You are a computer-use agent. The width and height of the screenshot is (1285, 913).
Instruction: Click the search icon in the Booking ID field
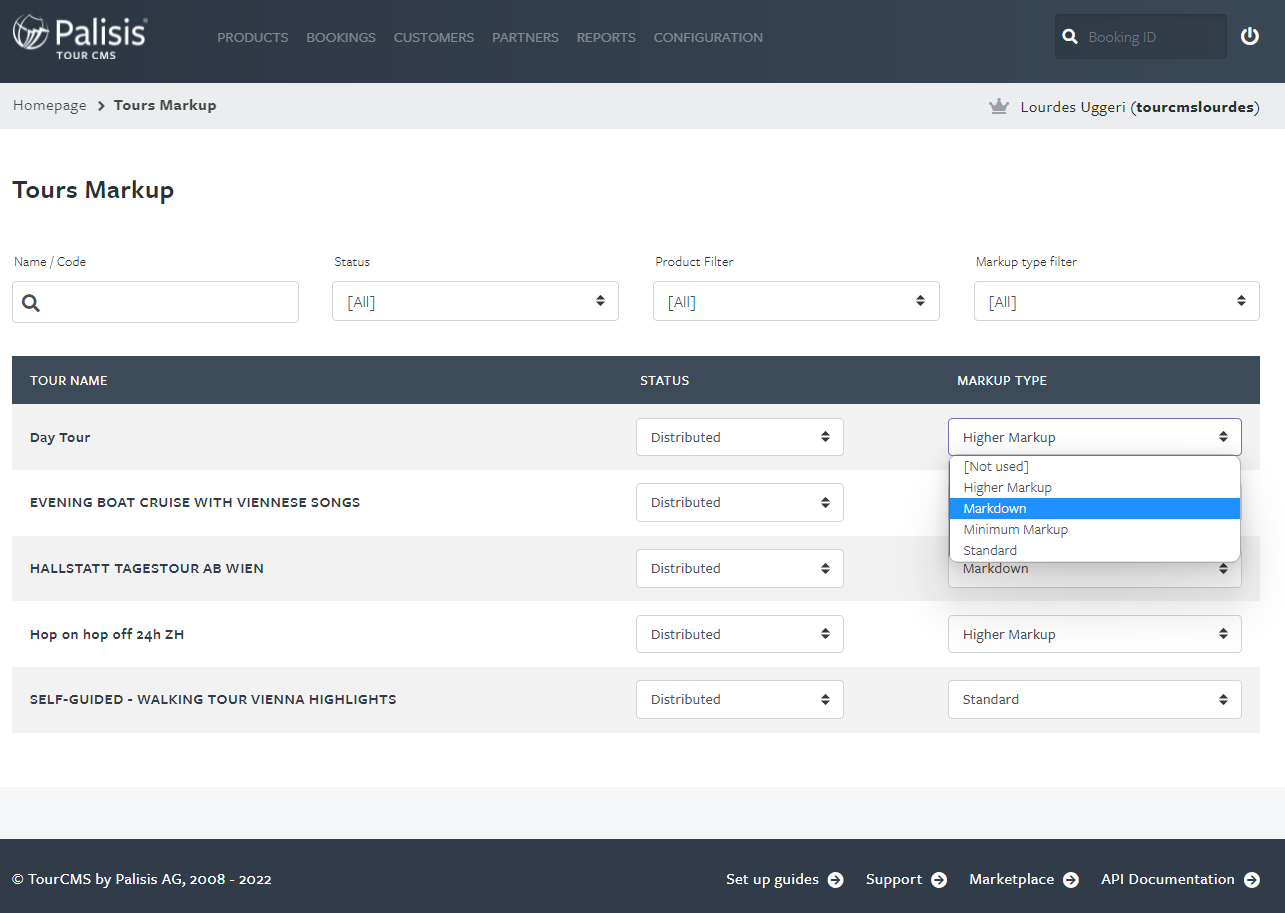(1070, 36)
